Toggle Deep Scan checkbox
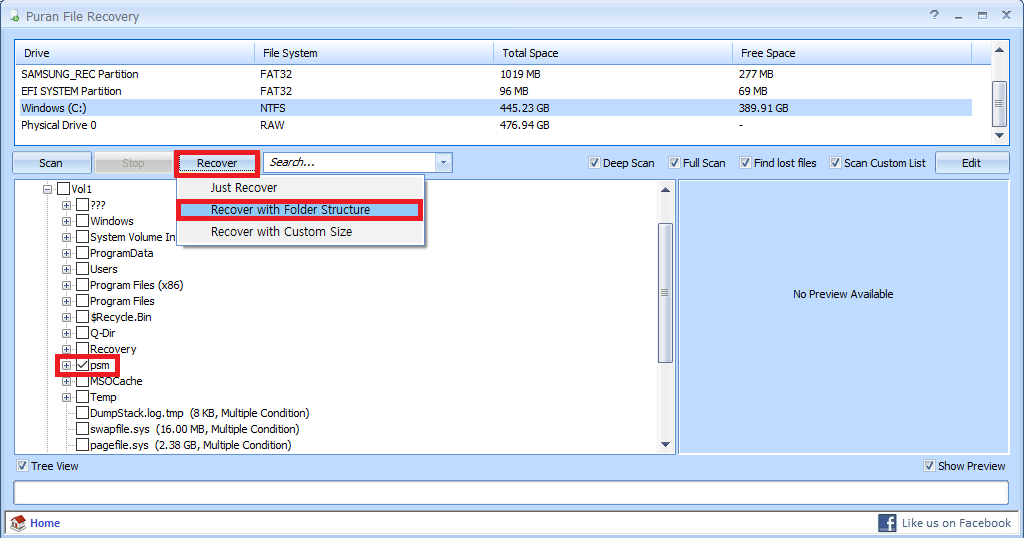This screenshot has height=538, width=1024. (x=594, y=163)
